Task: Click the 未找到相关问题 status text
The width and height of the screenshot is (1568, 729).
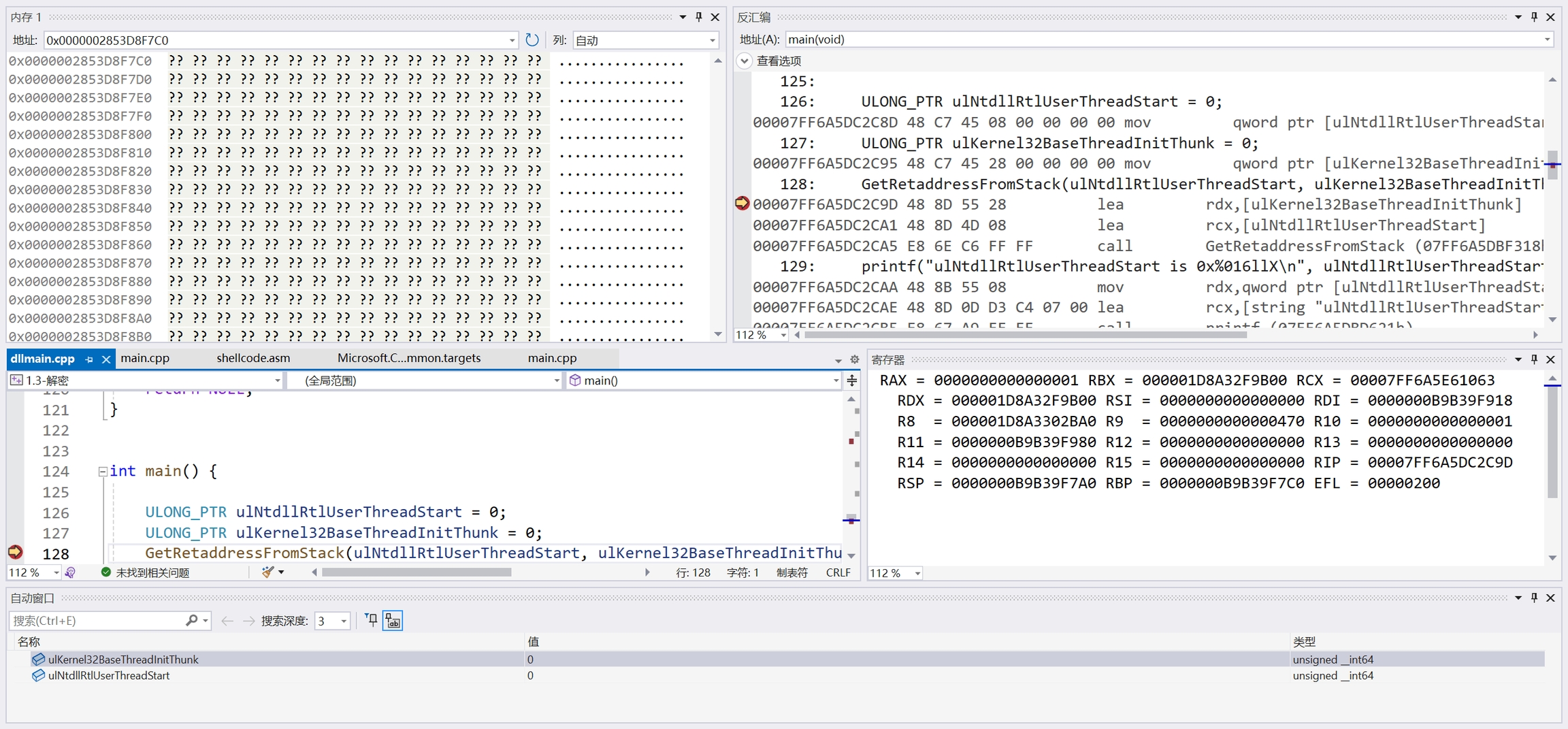Action: [152, 572]
